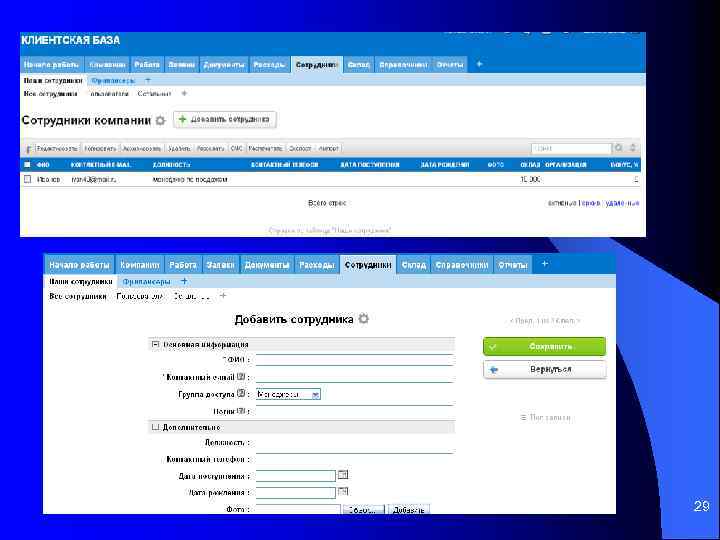720x540 pixels.
Task: Click search magnifier icon in employee list toolbar
Action: [x=619, y=148]
